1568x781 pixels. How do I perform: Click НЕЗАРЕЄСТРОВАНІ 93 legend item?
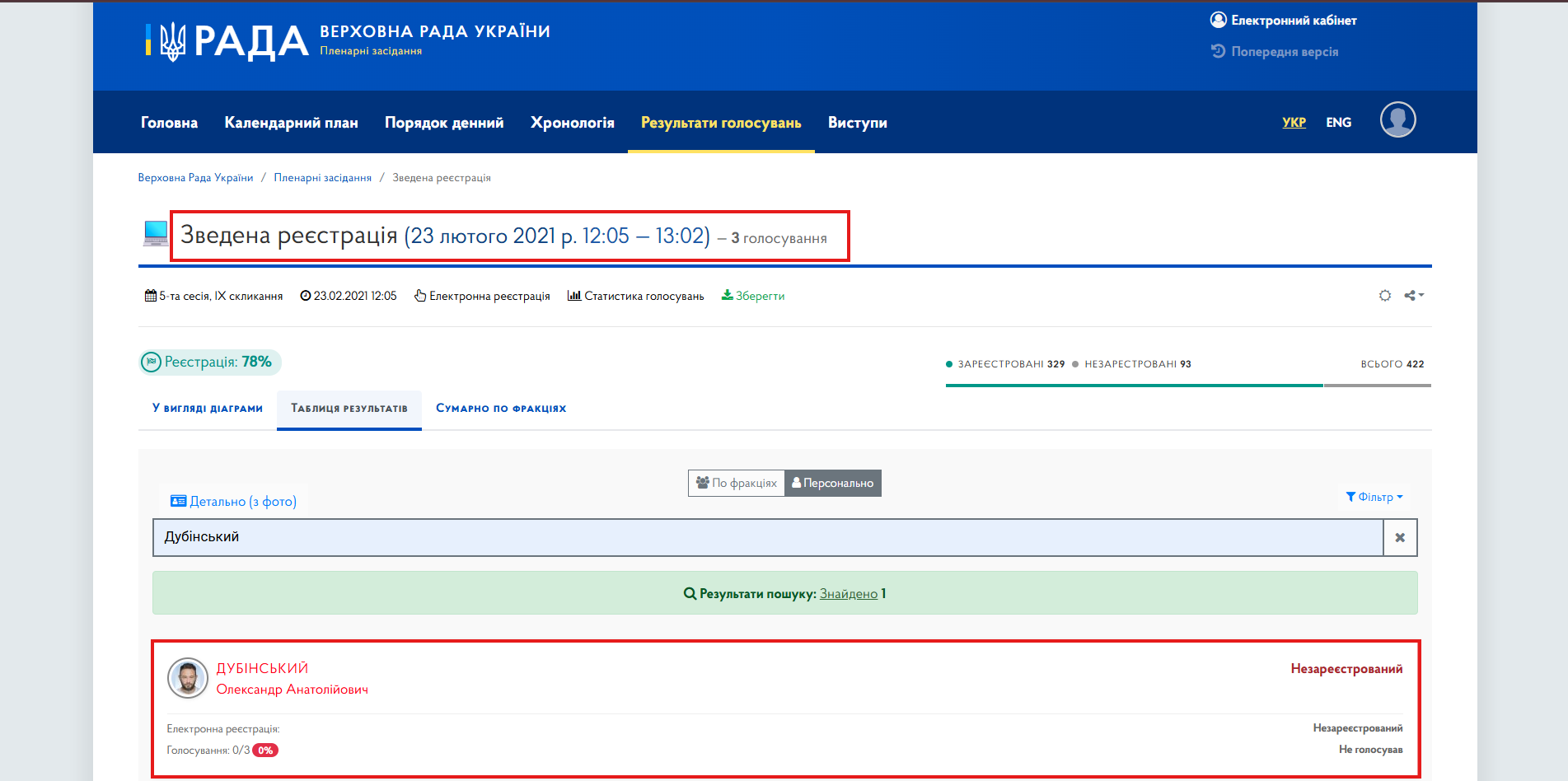click(x=1132, y=363)
